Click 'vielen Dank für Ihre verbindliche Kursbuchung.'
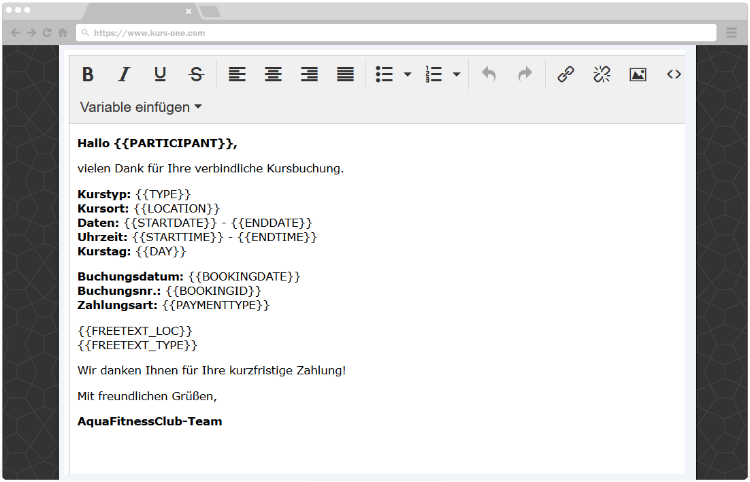 210,169
